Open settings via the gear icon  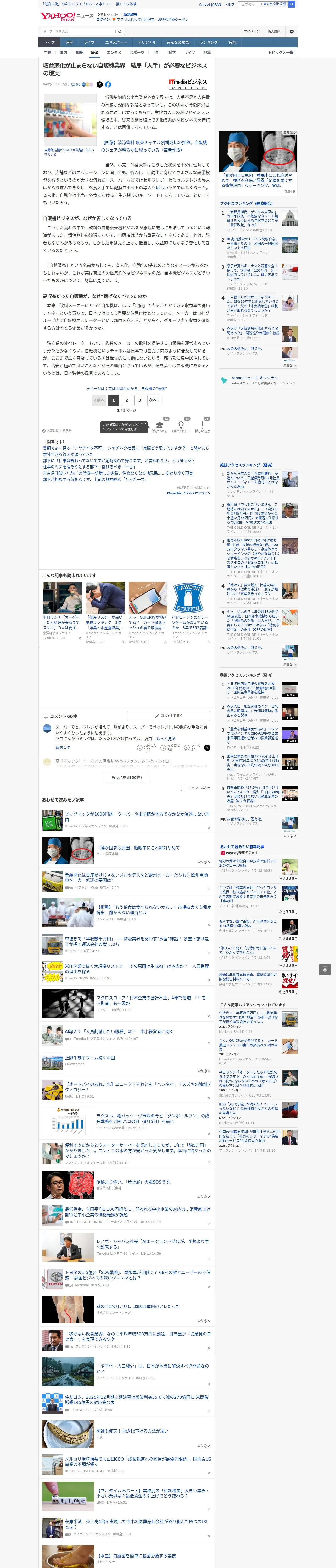click(x=292, y=32)
